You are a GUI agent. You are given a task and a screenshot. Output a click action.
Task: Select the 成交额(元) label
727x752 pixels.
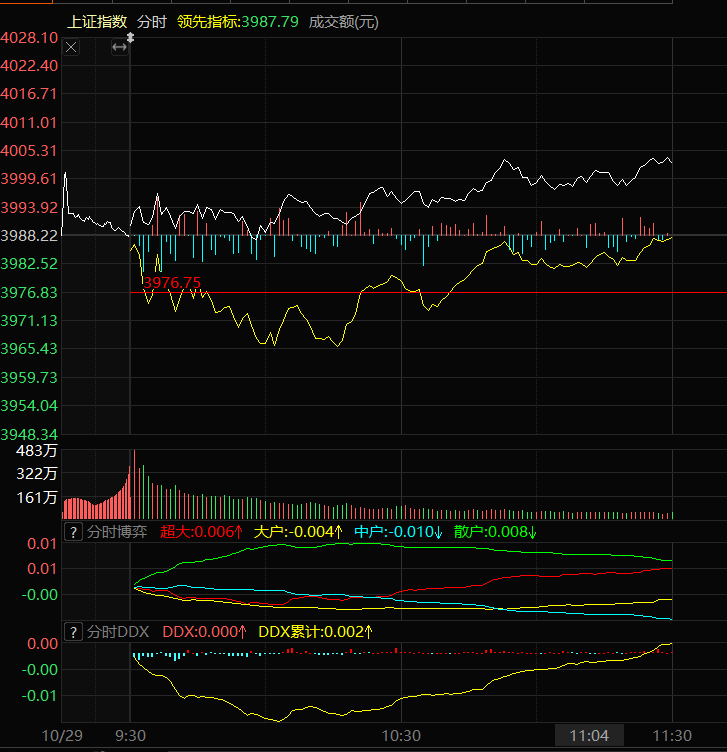344,21
